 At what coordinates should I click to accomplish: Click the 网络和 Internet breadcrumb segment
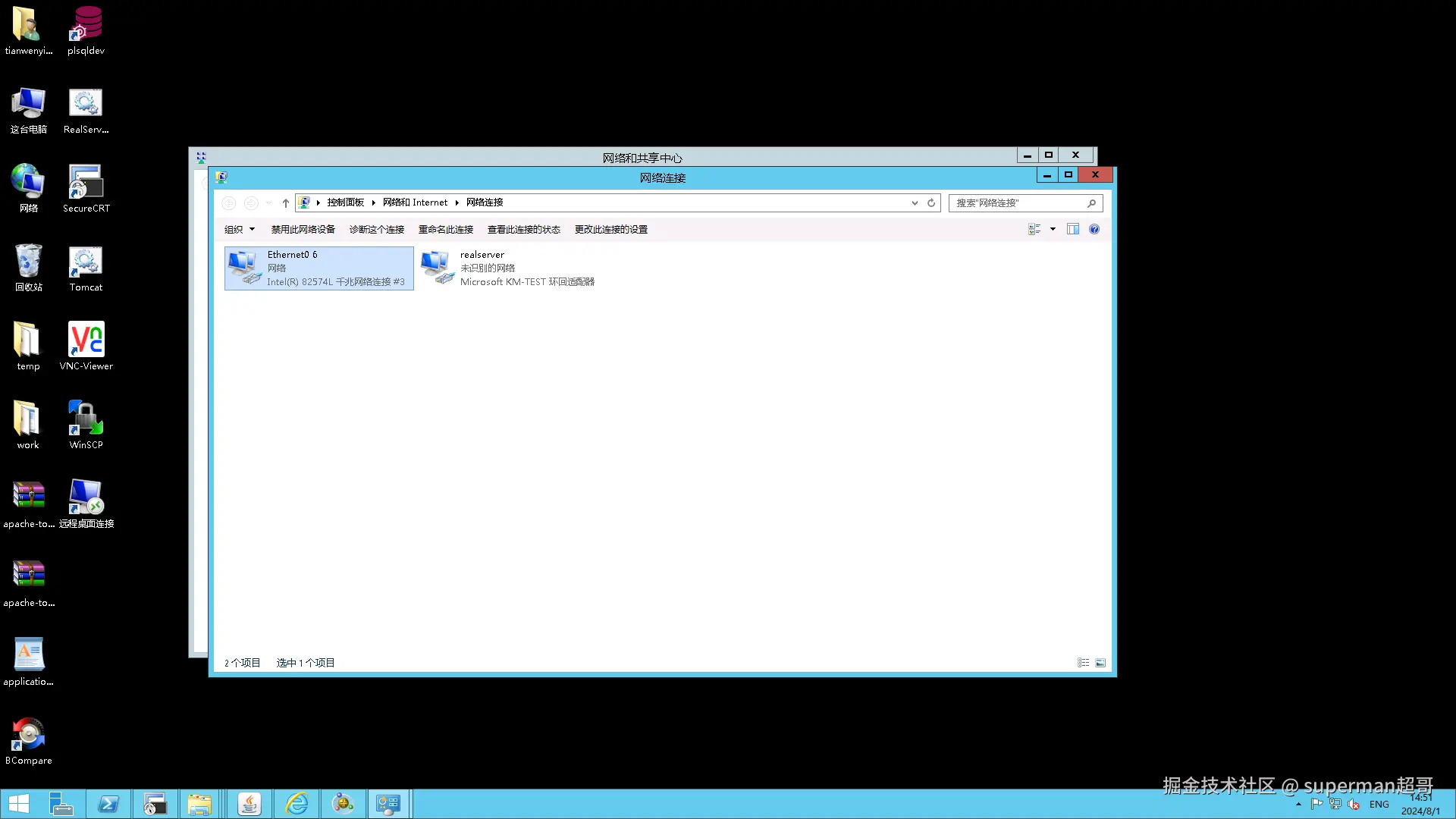pos(415,202)
